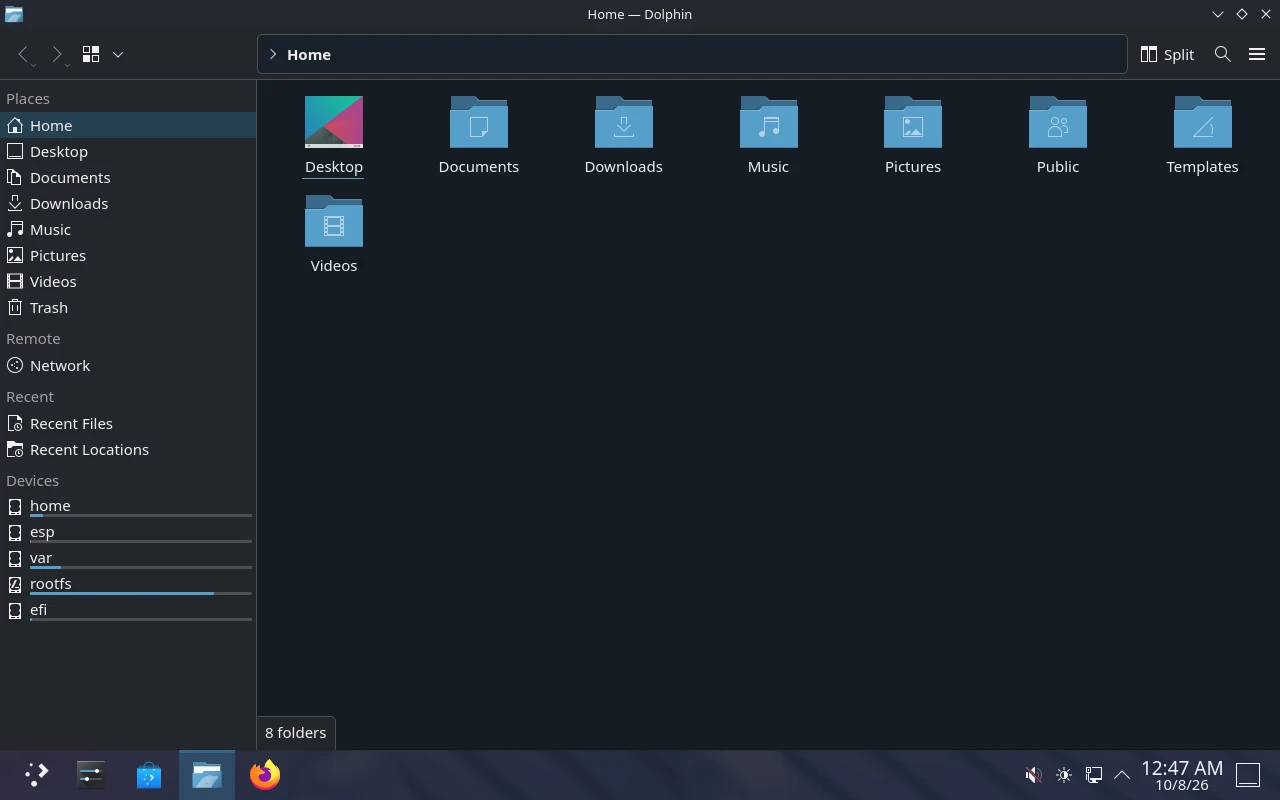1280x800 pixels.
Task: Open the view mode dropdown arrow
Action: pos(118,54)
